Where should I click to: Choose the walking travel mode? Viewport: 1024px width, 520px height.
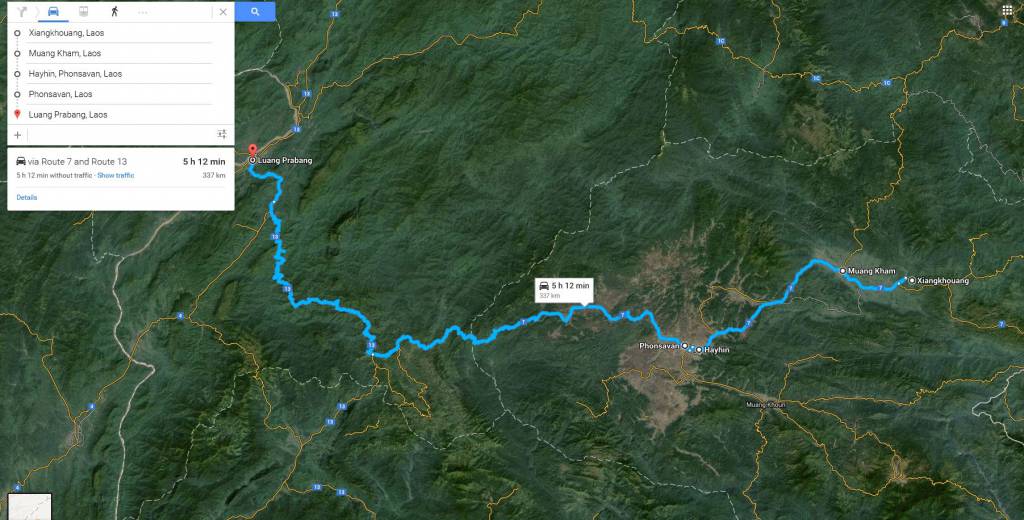(114, 12)
